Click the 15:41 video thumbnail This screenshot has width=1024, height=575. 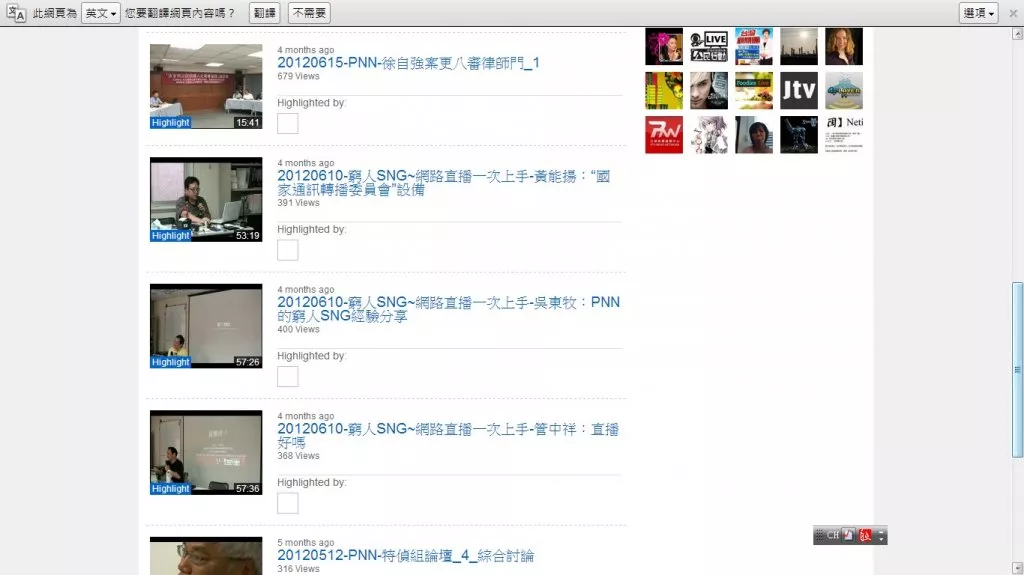pyautogui.click(x=206, y=86)
